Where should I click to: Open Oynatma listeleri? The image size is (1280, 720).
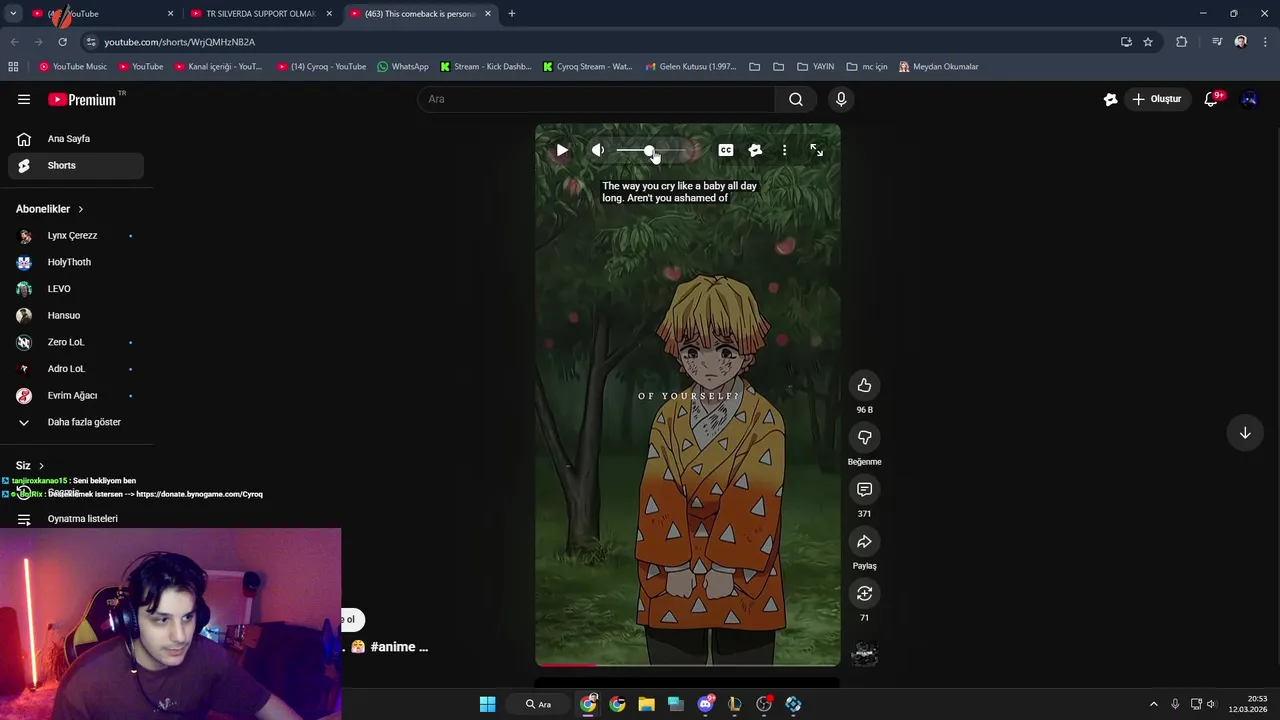point(76,519)
